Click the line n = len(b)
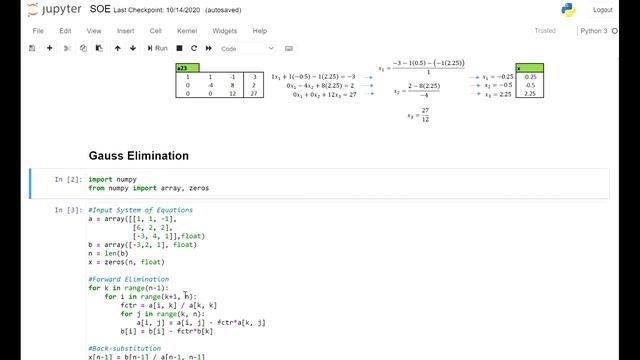640x360 pixels. pyautogui.click(x=109, y=253)
